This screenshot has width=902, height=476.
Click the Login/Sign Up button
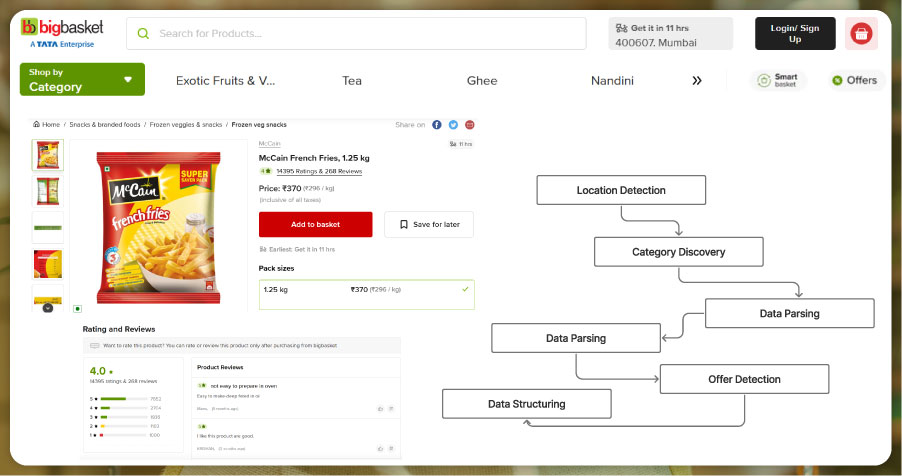[794, 34]
